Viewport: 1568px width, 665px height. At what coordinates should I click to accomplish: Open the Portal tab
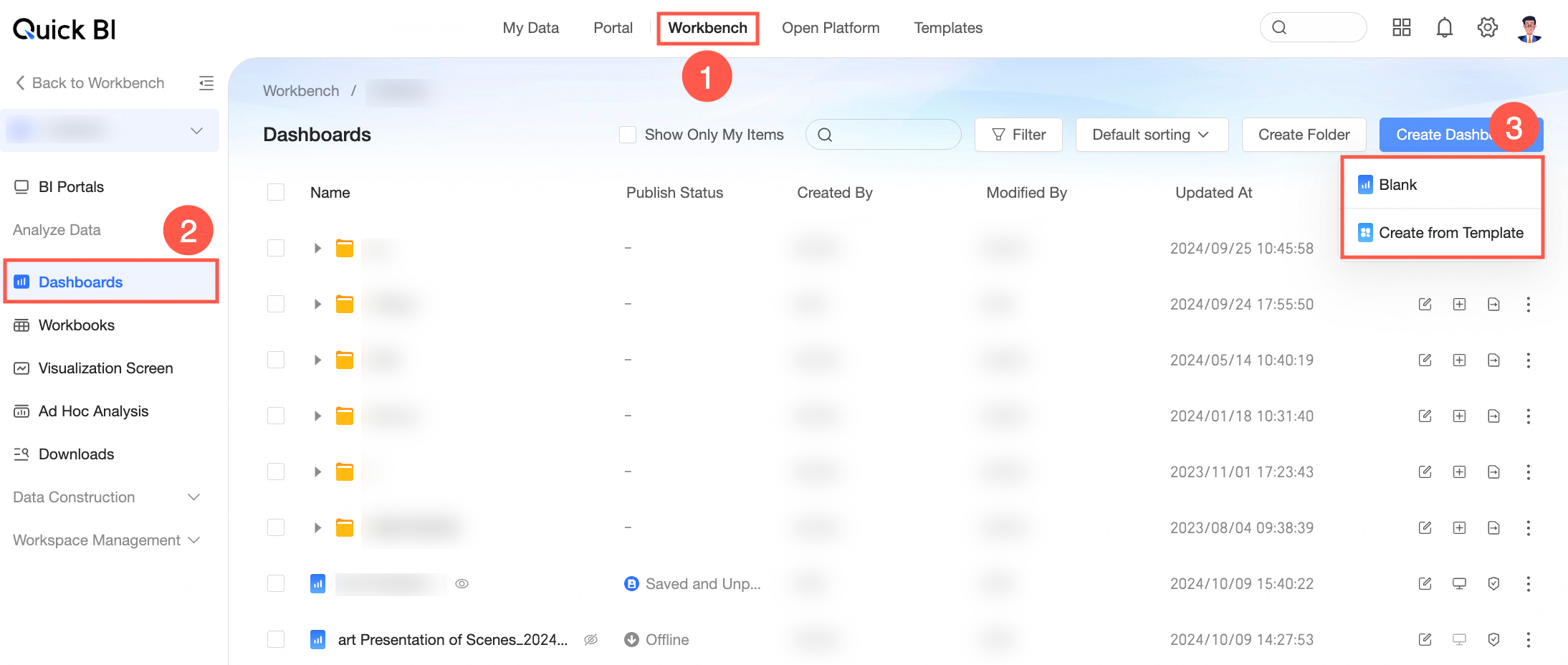pos(613,28)
